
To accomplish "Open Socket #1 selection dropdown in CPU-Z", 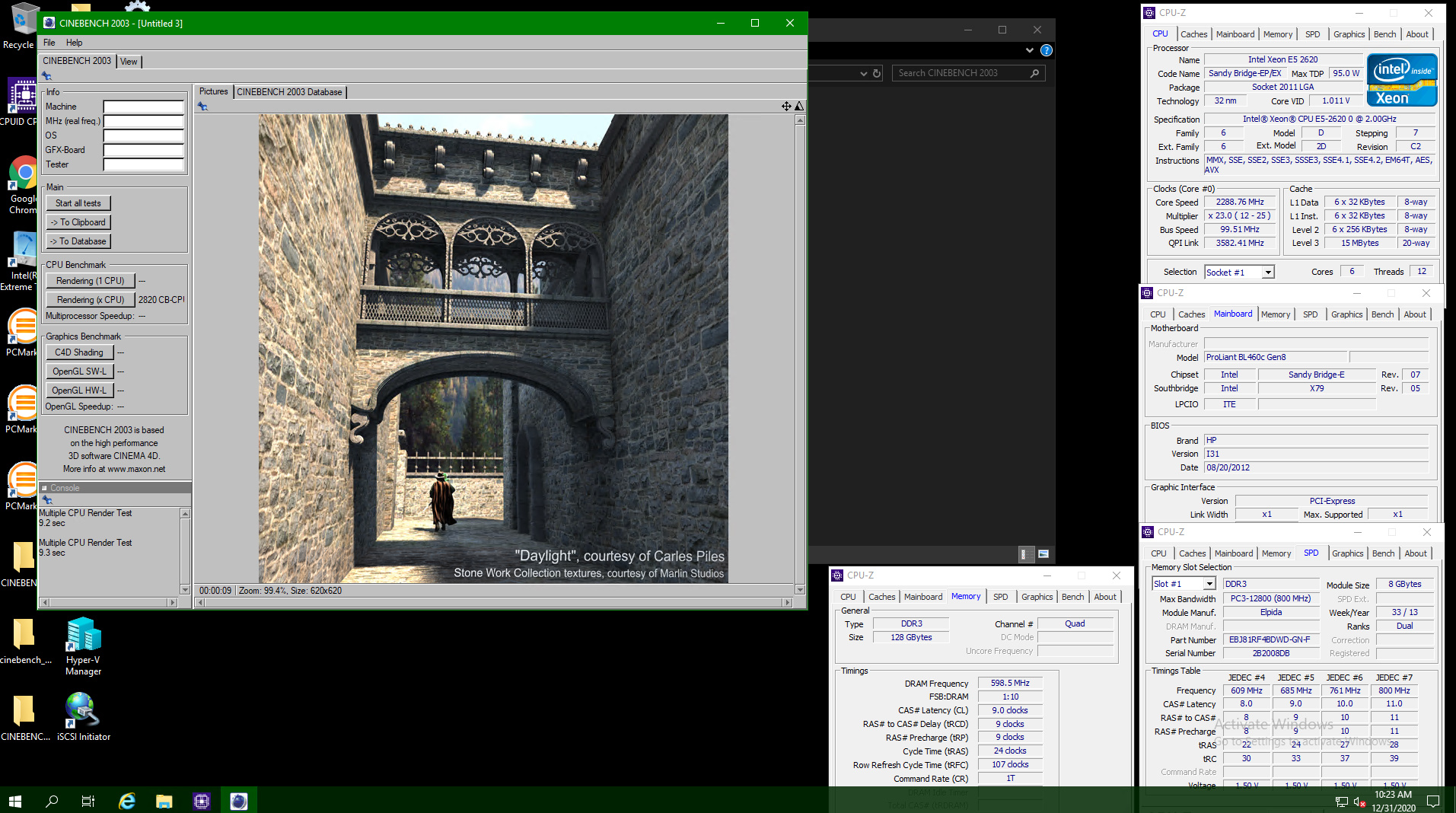I will [1267, 273].
